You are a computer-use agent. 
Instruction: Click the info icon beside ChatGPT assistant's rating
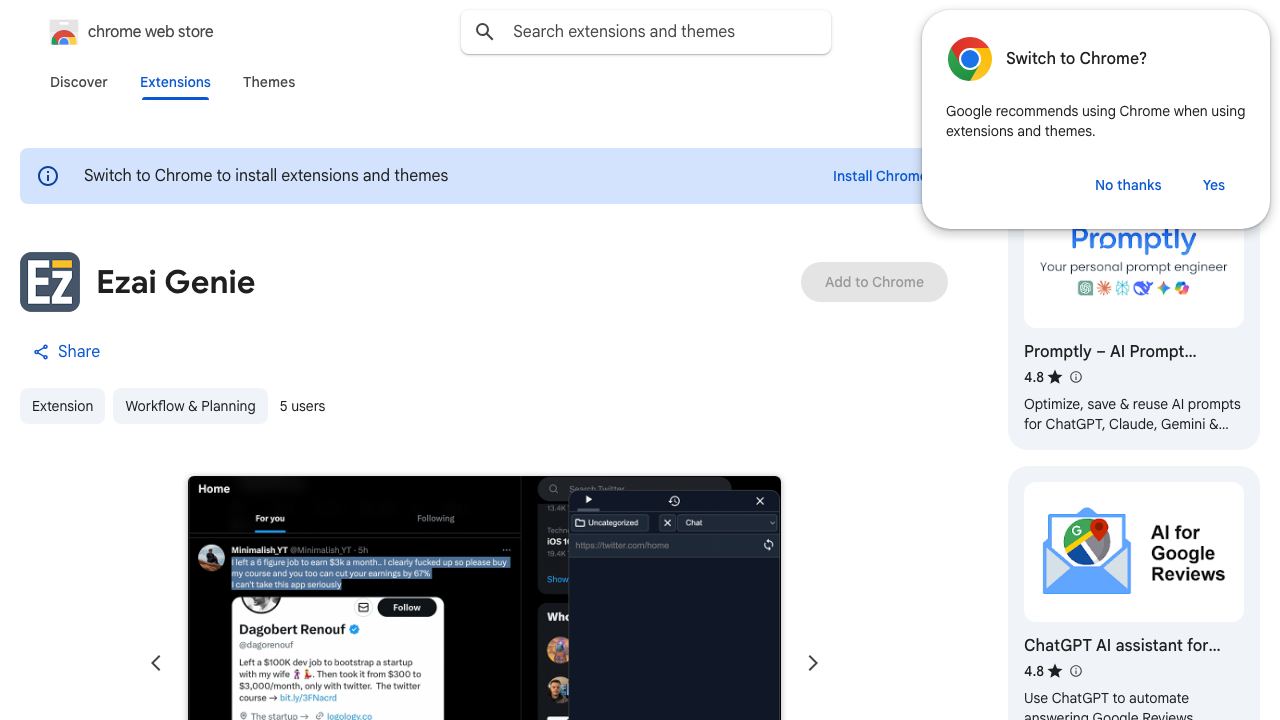[x=1076, y=671]
